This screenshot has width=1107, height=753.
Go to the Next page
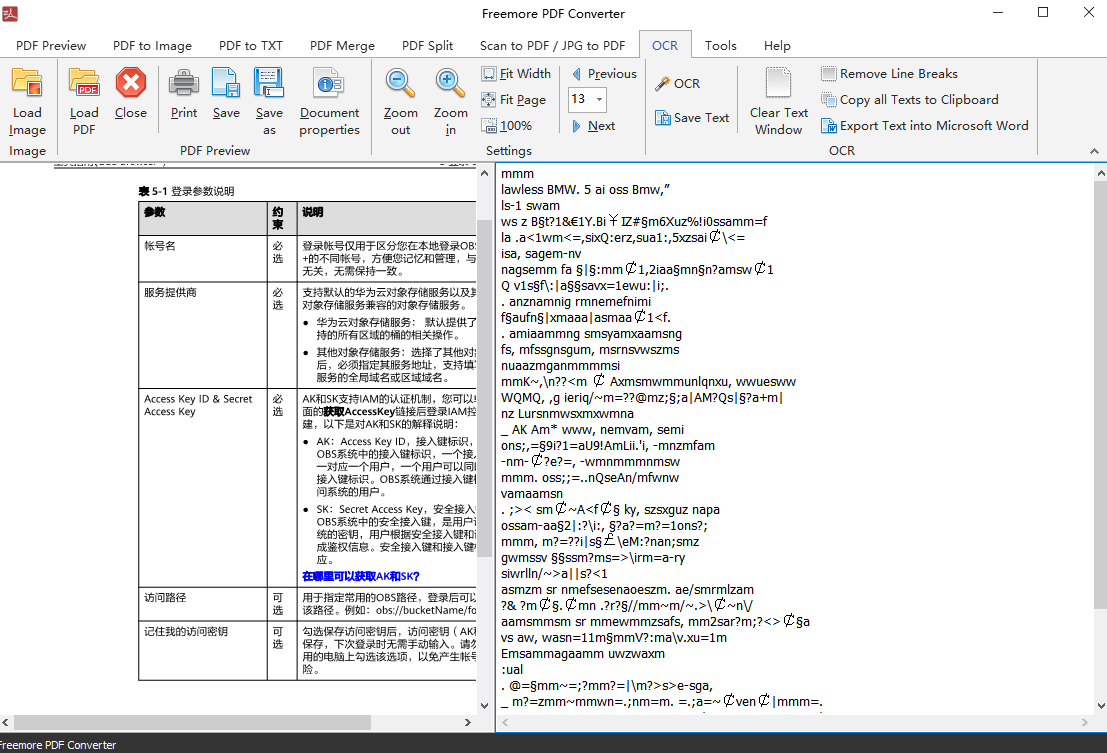click(593, 126)
